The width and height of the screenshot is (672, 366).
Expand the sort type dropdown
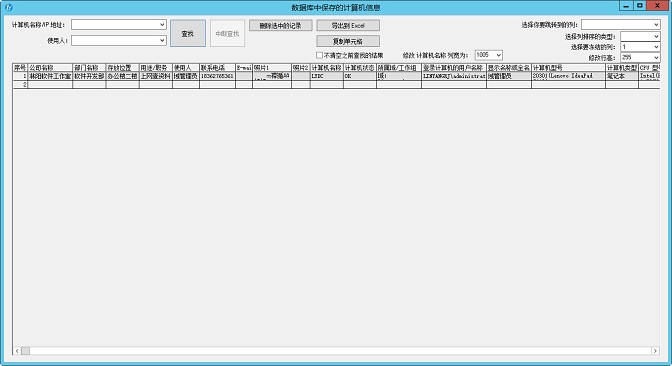[x=640, y=36]
